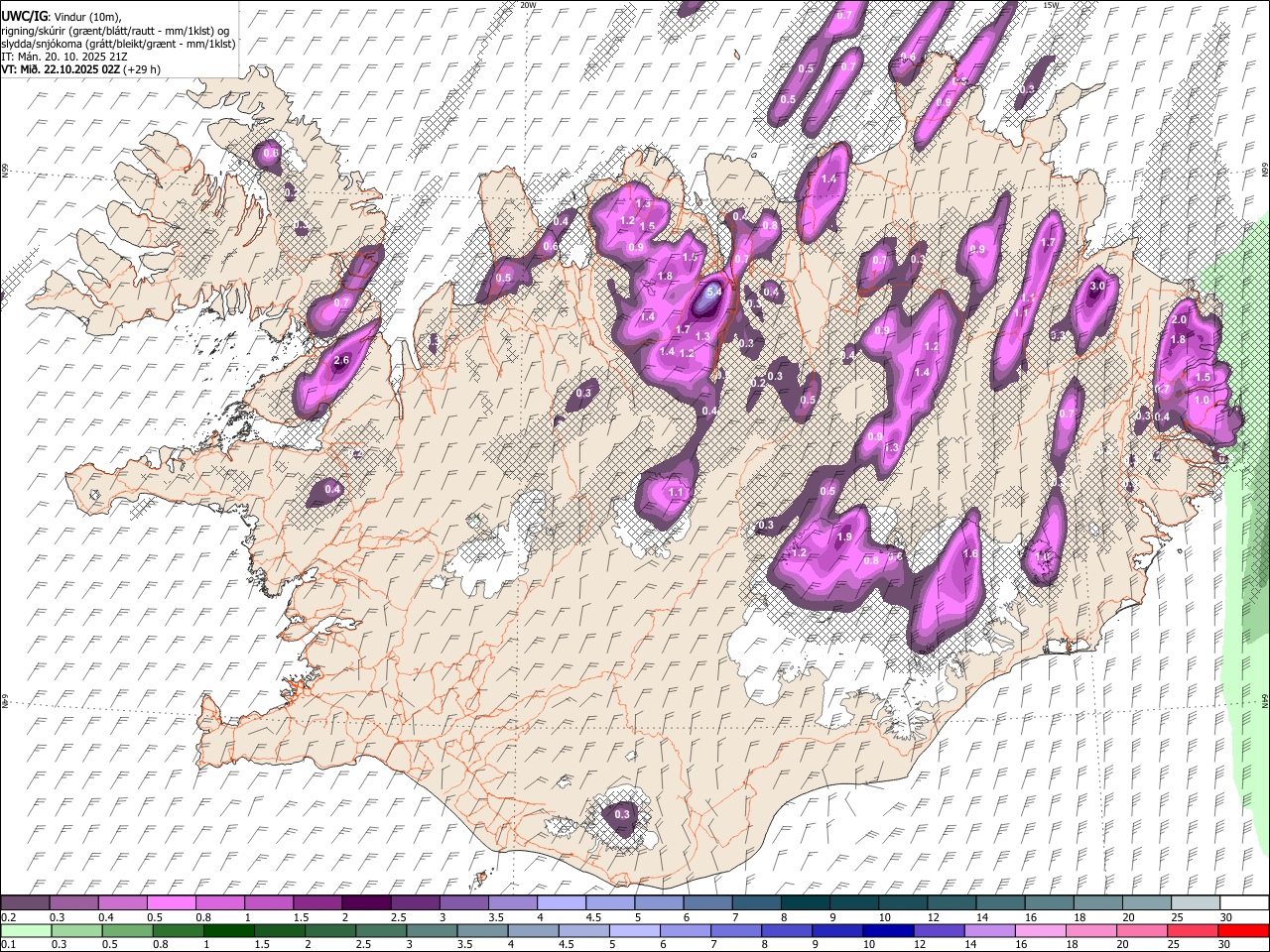Click the 1.9 precipitation value on map
1270x952 pixels.
point(845,536)
